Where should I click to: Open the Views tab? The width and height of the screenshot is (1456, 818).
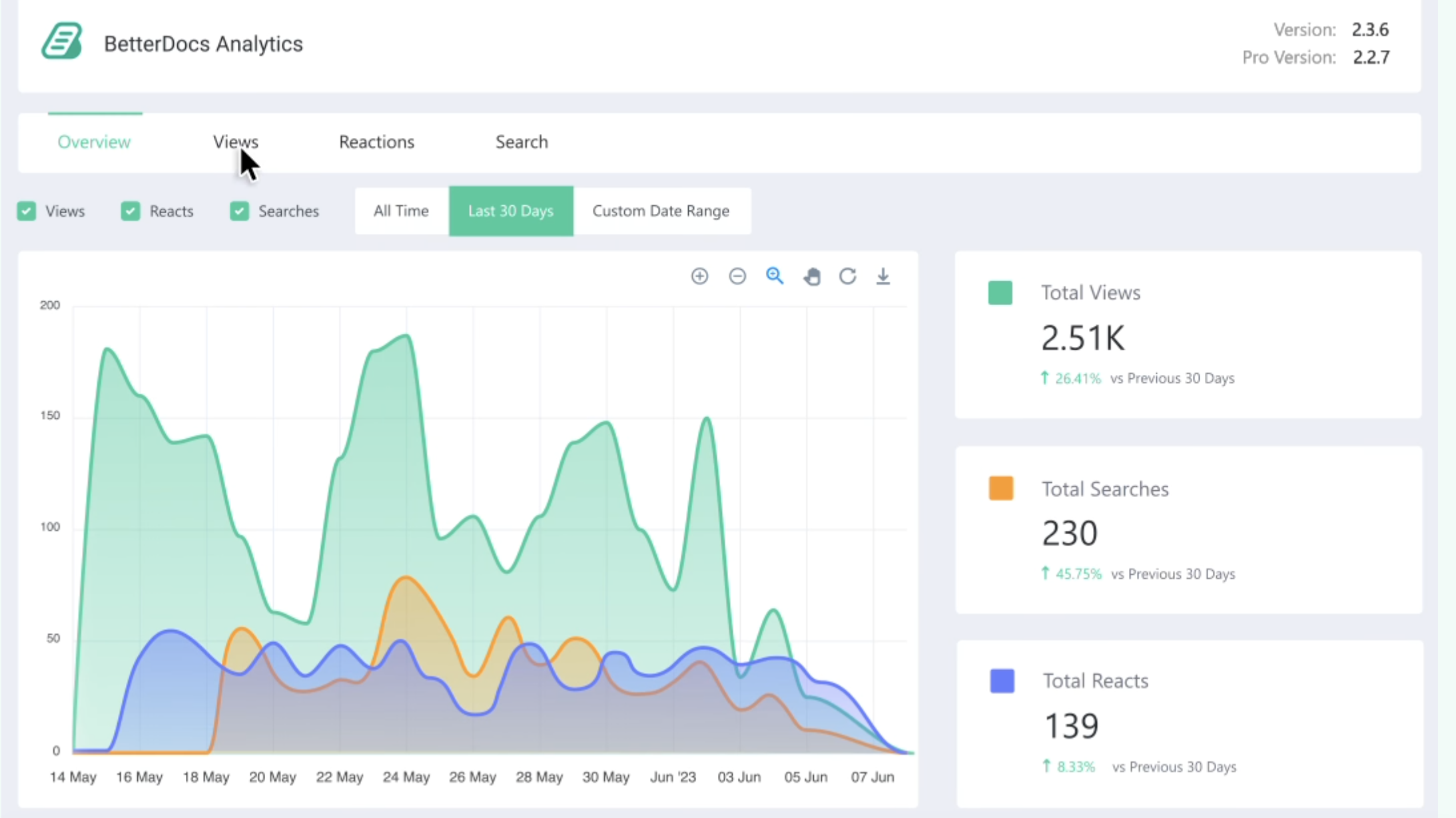tap(236, 142)
